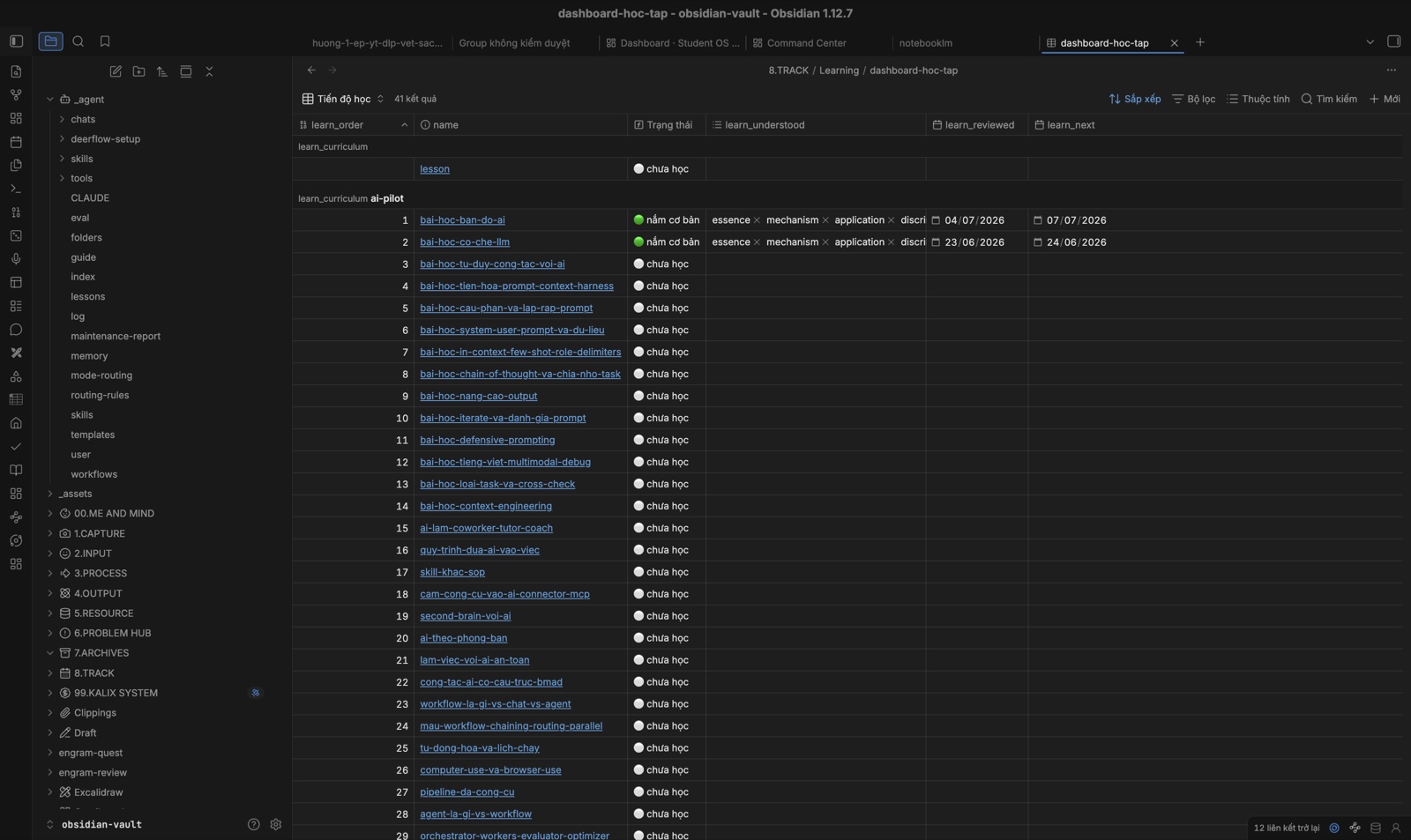This screenshot has width=1411, height=840.
Task: Open the search icon in sidebar header
Action: click(x=78, y=41)
